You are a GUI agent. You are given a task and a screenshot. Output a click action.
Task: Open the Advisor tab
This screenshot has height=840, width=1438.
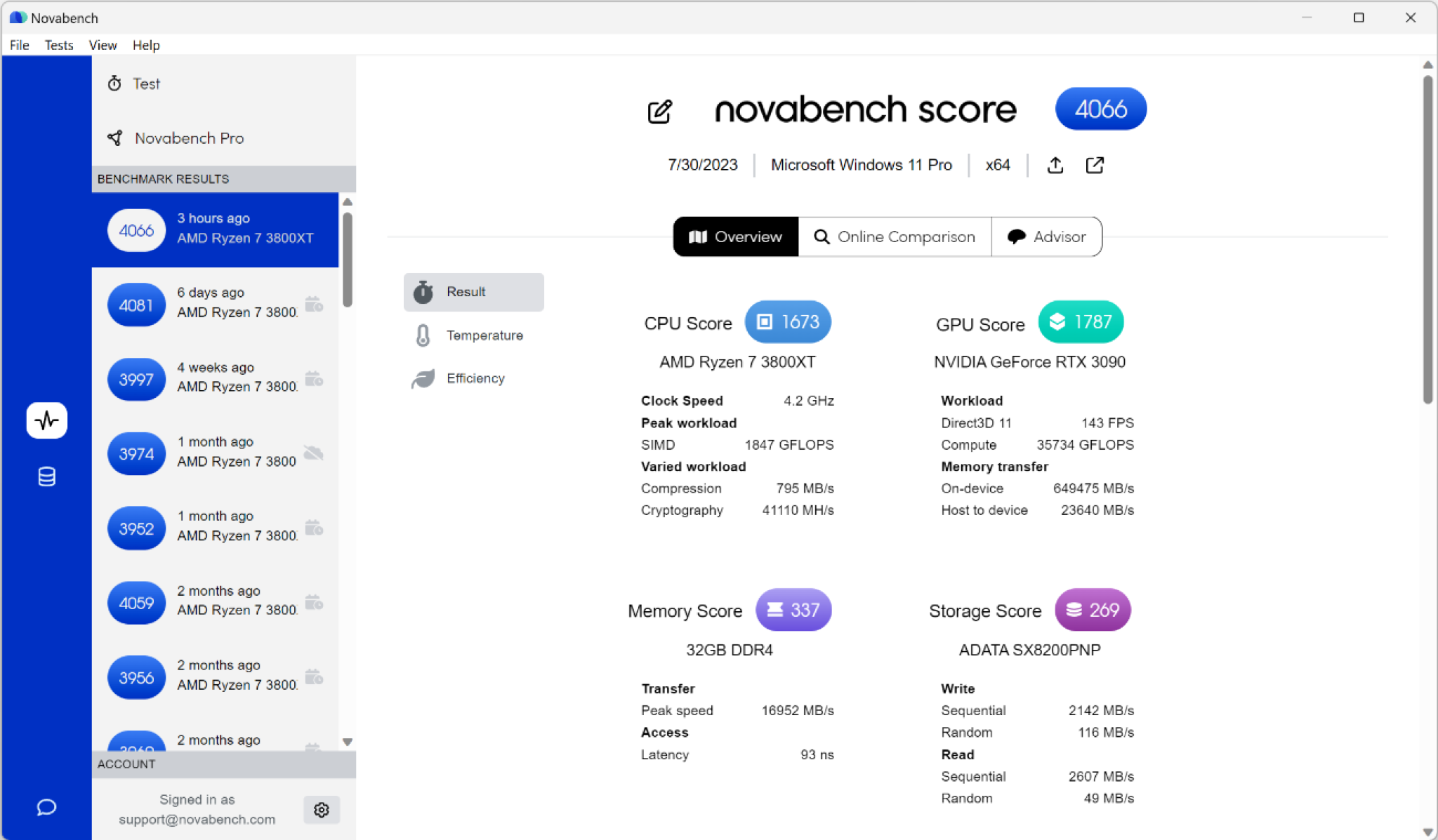point(1046,237)
